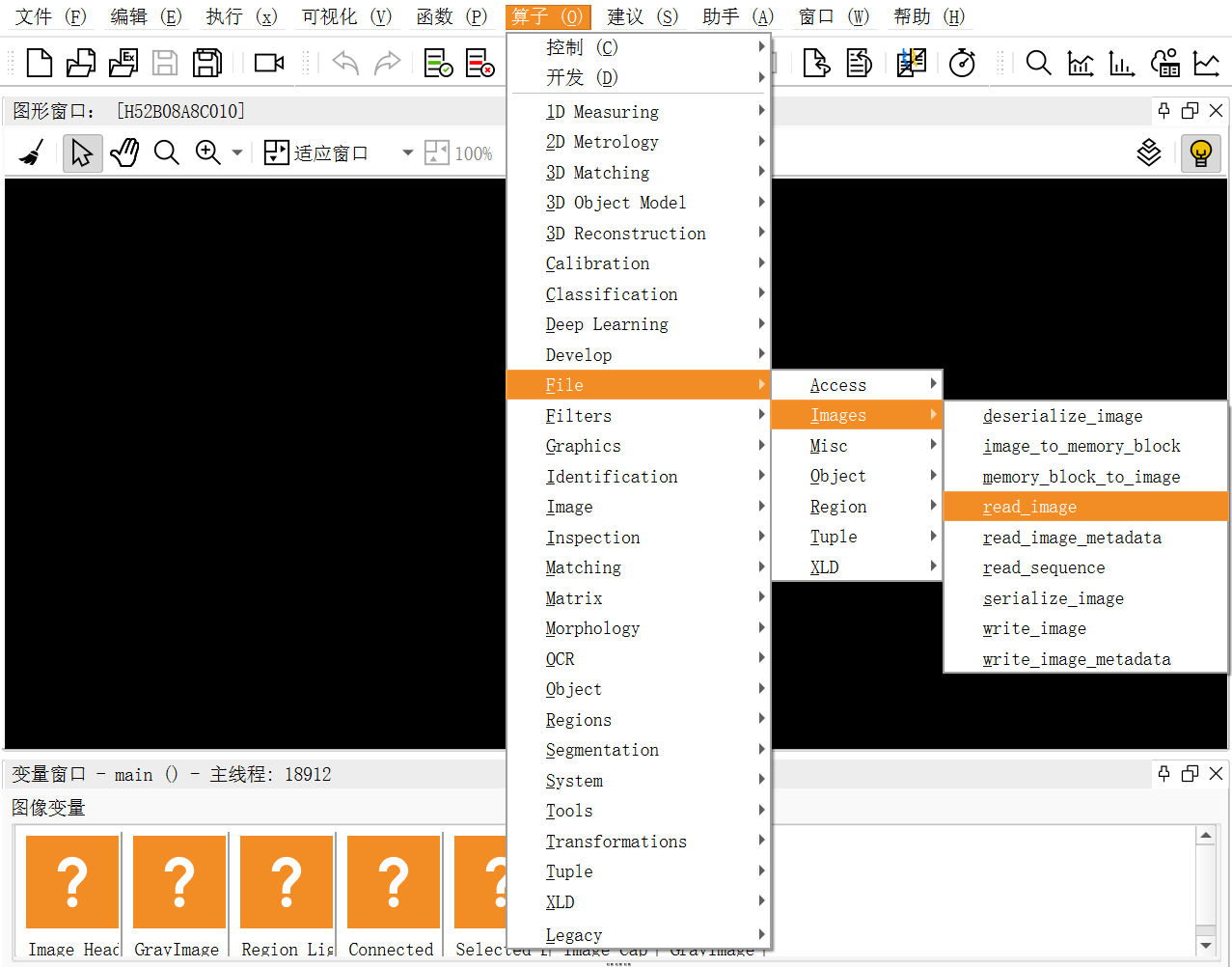This screenshot has height=967, width=1232.
Task: Click the list icon with green check
Action: pyautogui.click(x=438, y=63)
